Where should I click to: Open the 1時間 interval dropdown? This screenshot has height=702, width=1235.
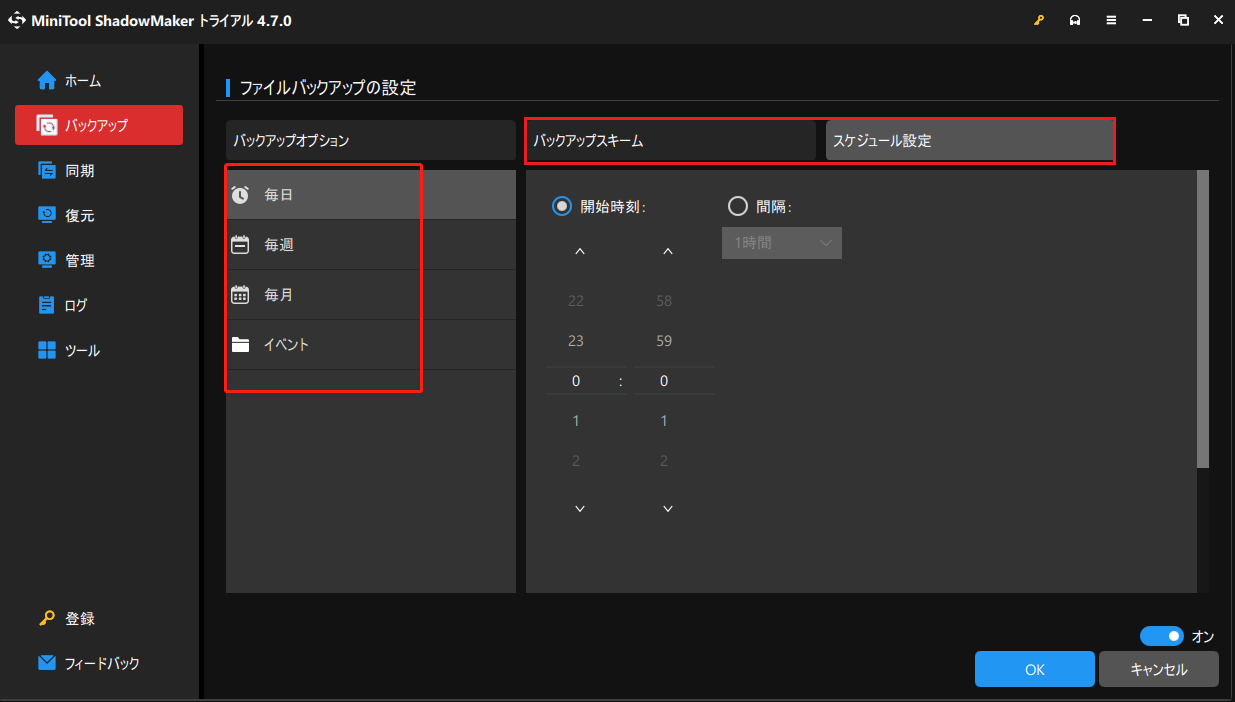[x=782, y=243]
